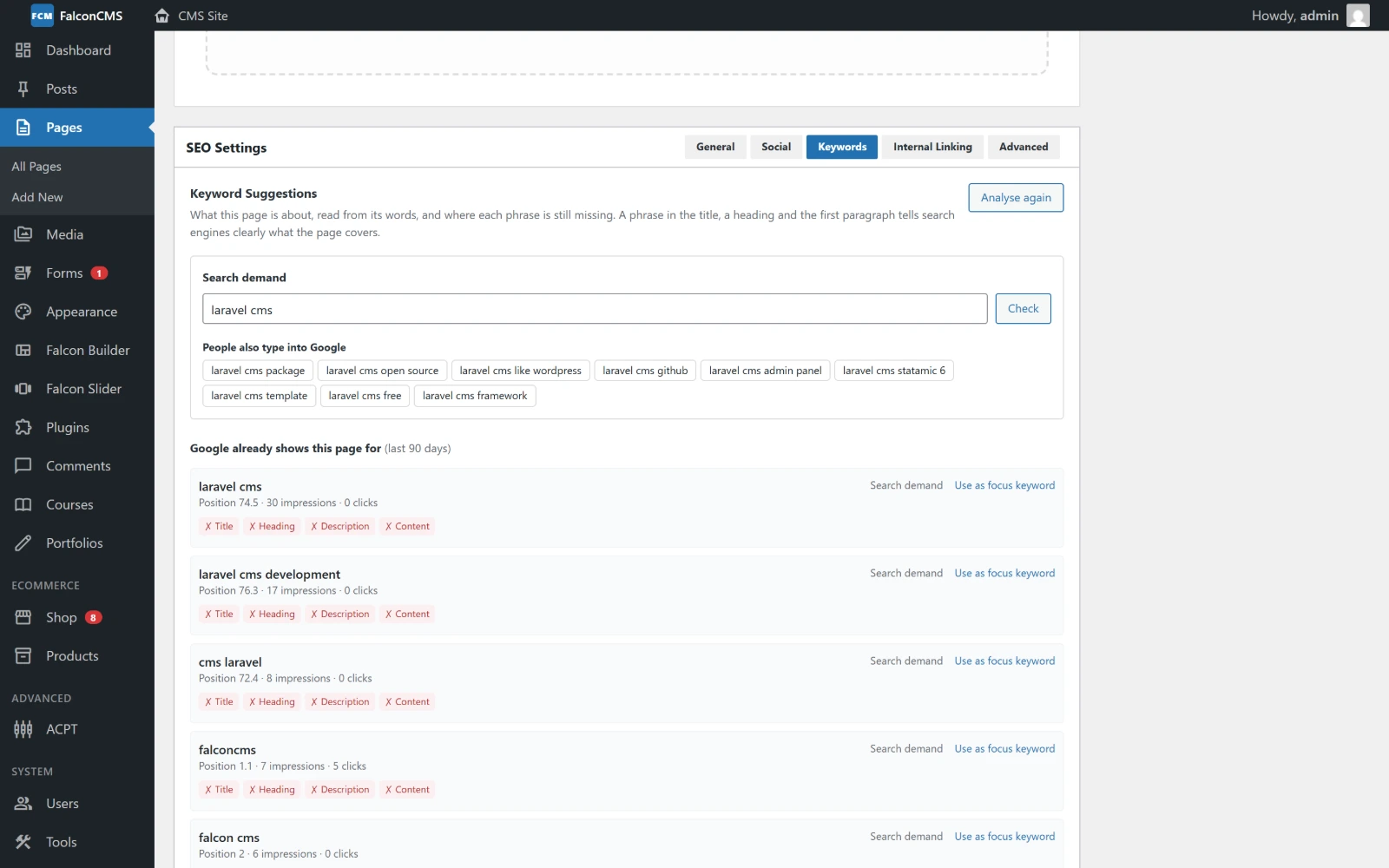Click Forms notification badge showing 1

tap(99, 273)
